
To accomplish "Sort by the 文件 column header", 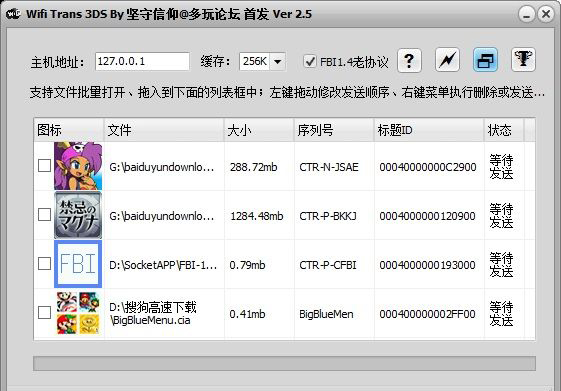I will (x=164, y=130).
